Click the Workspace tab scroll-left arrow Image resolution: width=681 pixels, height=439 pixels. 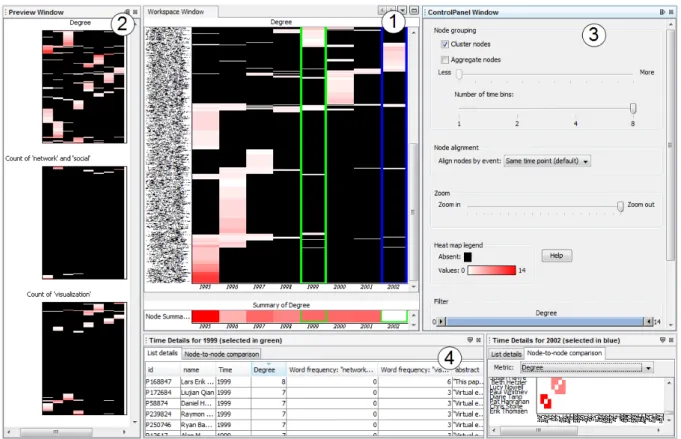[x=382, y=10]
